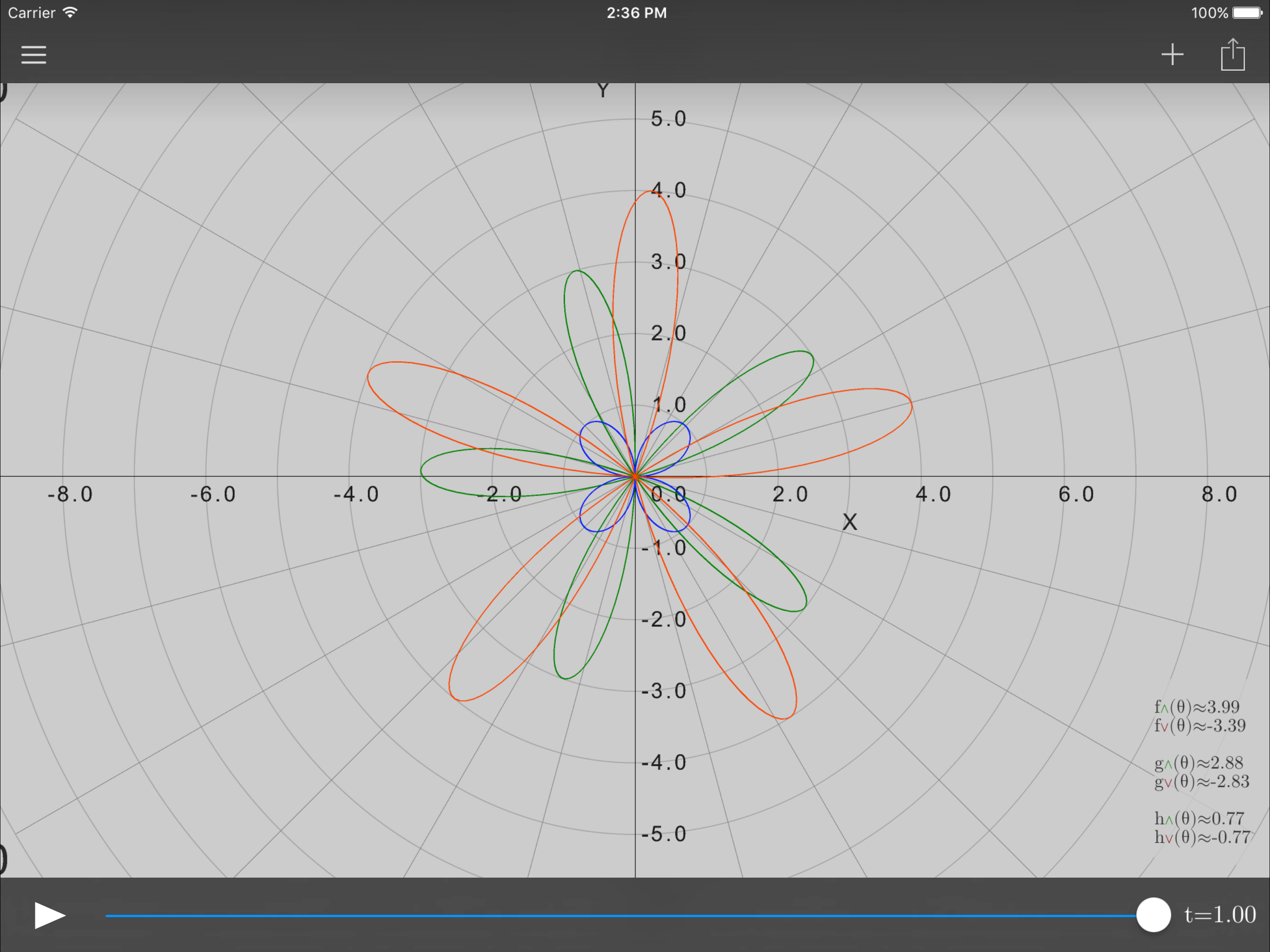Click the Y axis label

602,91
